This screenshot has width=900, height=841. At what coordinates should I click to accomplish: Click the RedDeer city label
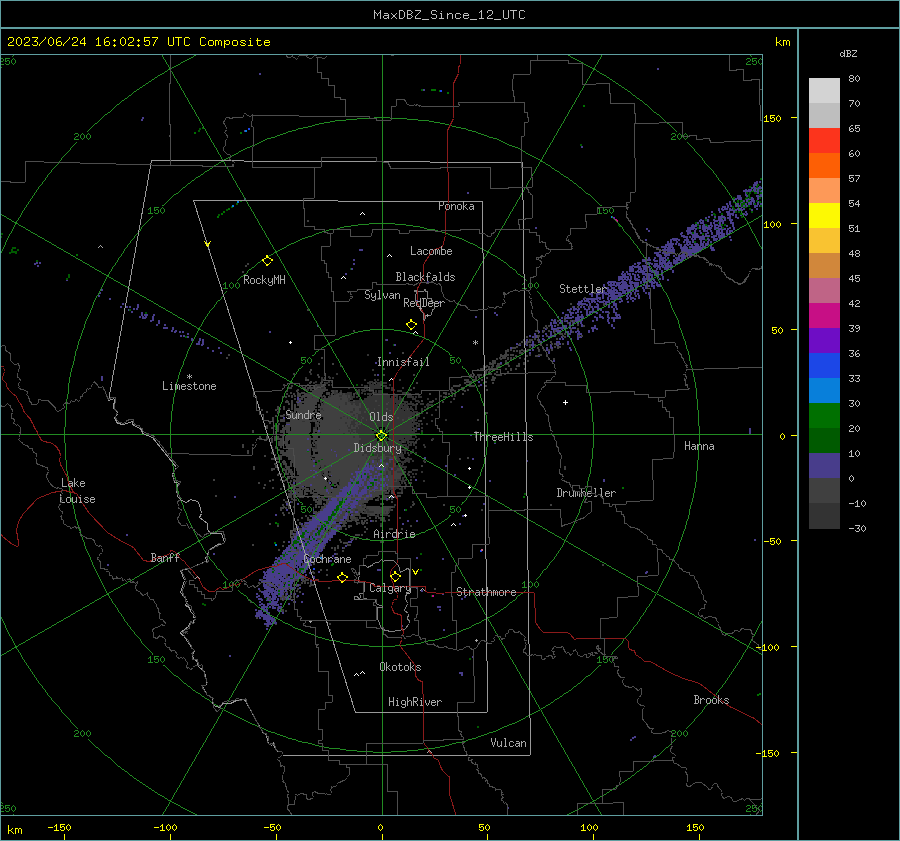point(424,303)
